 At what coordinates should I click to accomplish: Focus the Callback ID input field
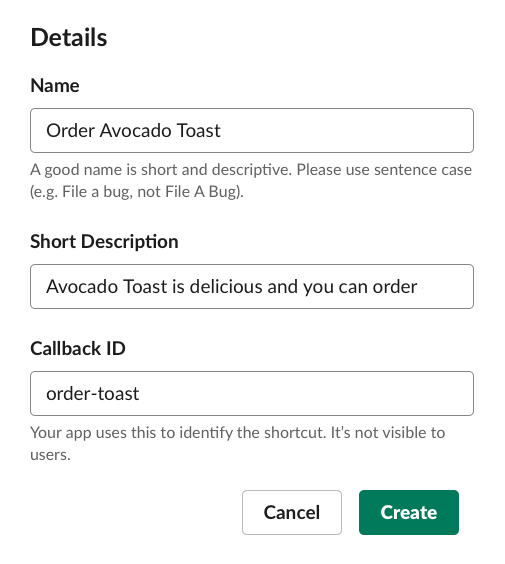coord(252,394)
